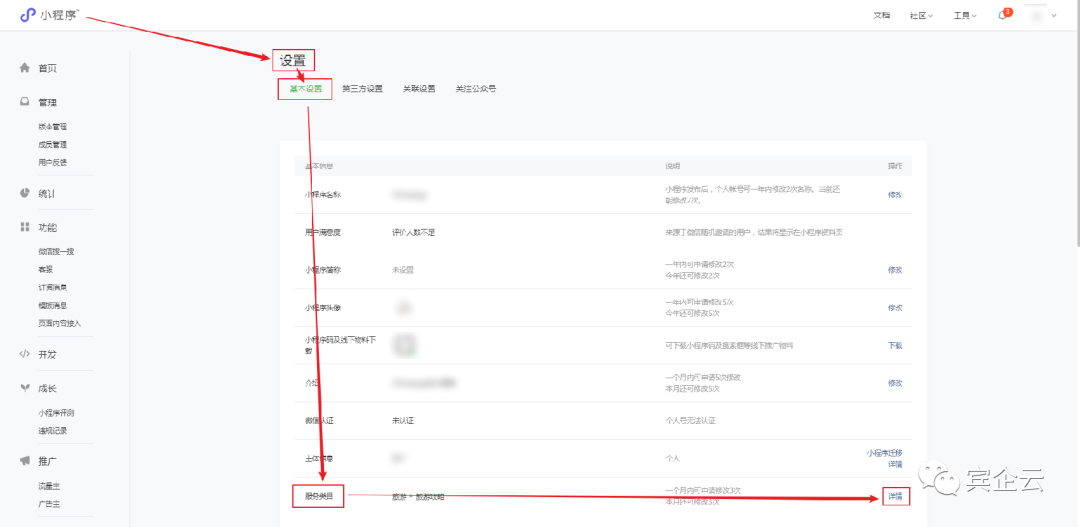Screen dimensions: 1080x527
Task: Click the 评价人数不足 value text
Action: coord(413,233)
